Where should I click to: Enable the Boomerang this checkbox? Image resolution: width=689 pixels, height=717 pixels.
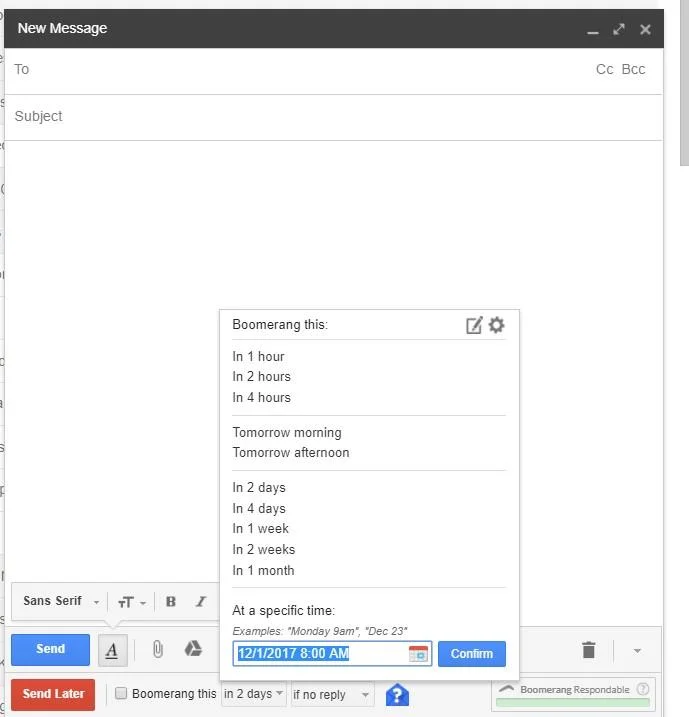point(121,694)
